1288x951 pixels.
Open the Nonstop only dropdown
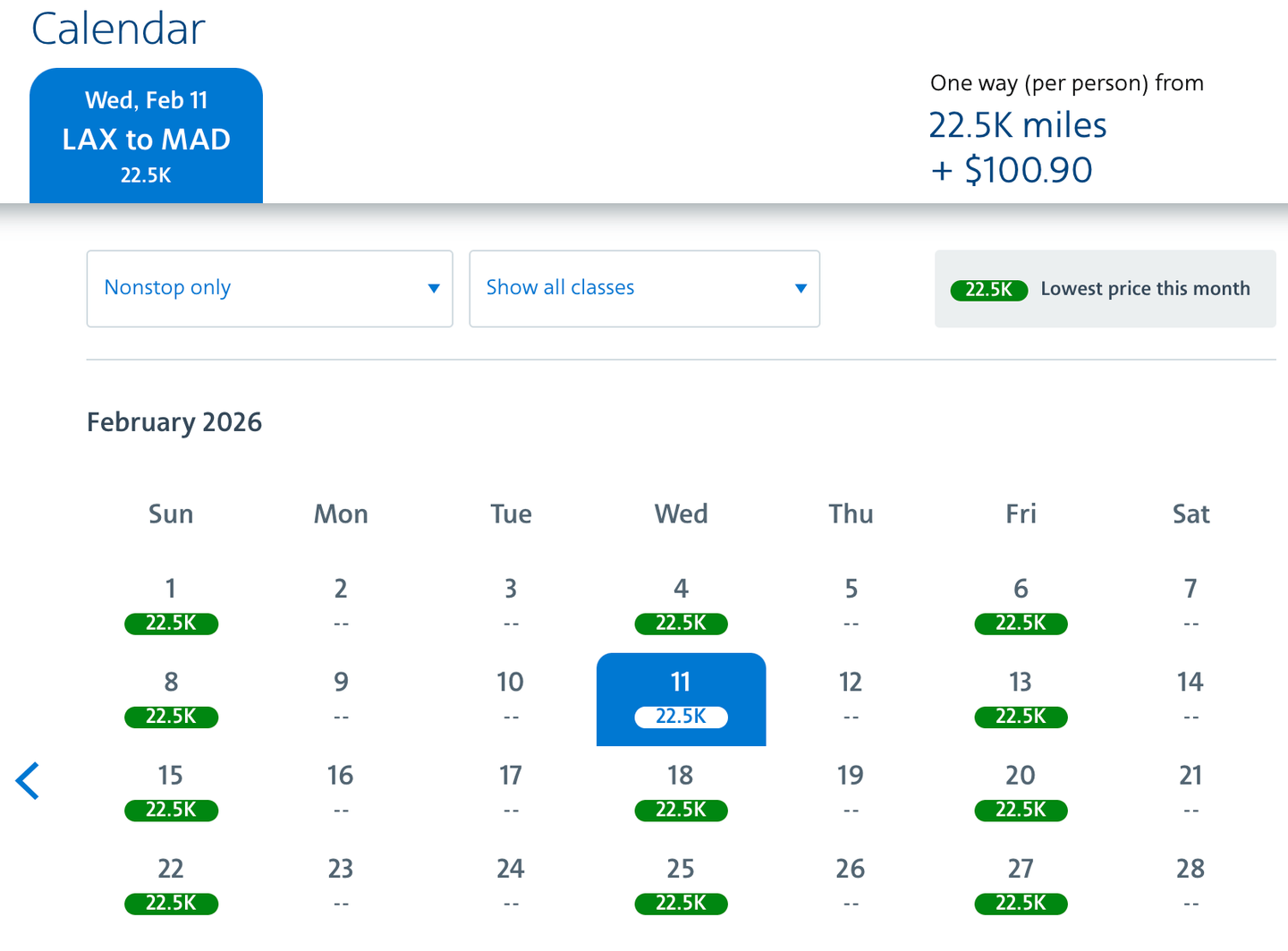point(269,288)
